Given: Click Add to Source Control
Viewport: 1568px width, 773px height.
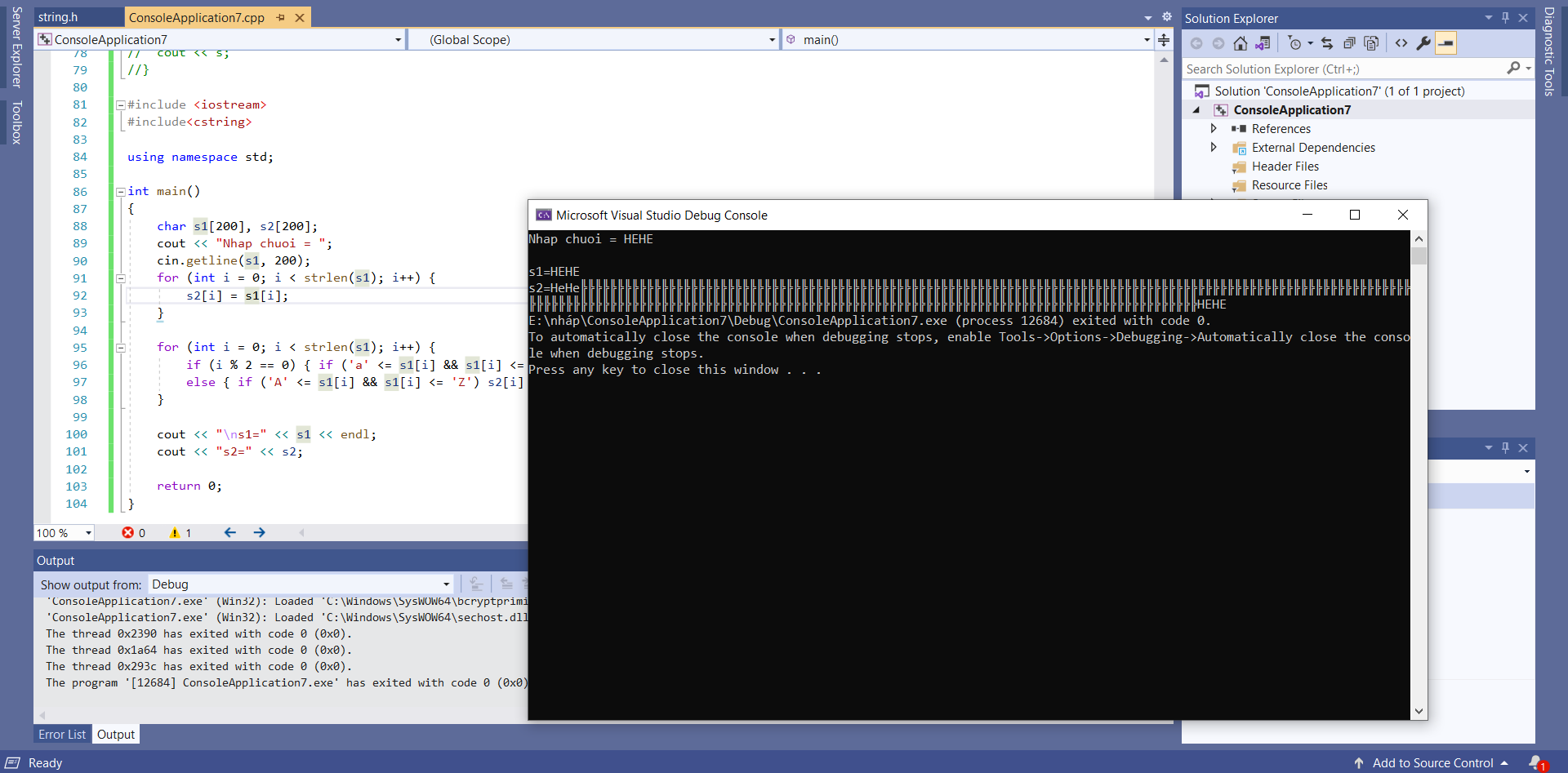Looking at the screenshot, I should point(1432,762).
